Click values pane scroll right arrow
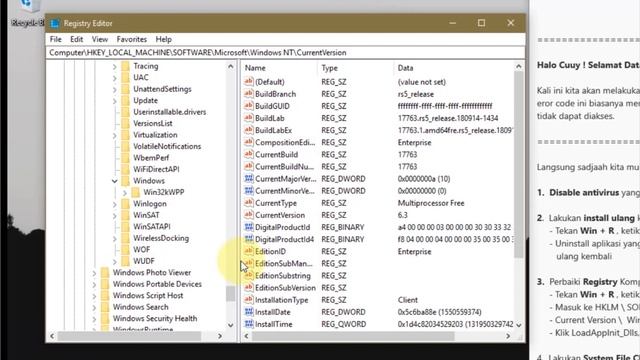The width and height of the screenshot is (640, 360). coord(508,336)
